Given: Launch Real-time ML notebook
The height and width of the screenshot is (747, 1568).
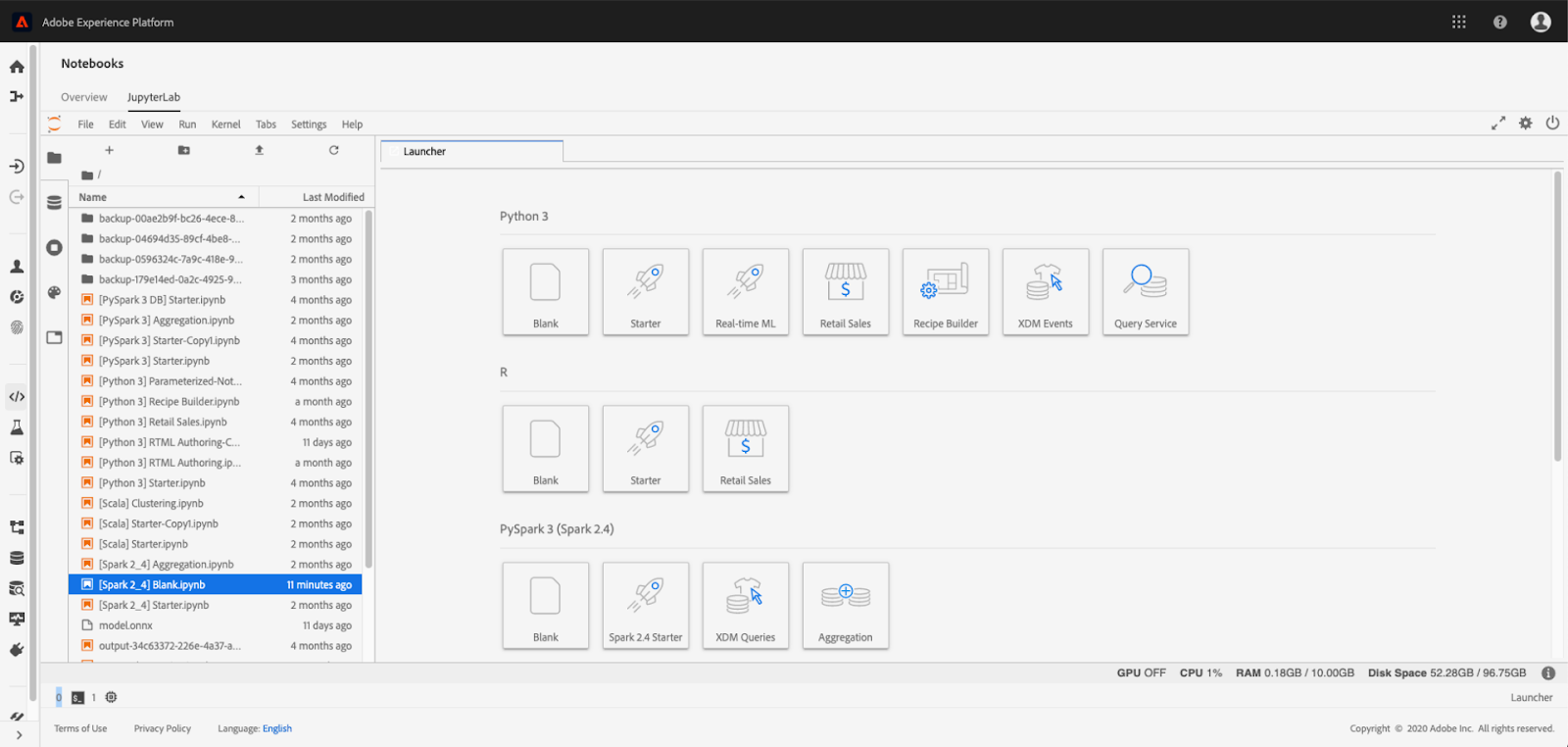Looking at the screenshot, I should (x=746, y=292).
